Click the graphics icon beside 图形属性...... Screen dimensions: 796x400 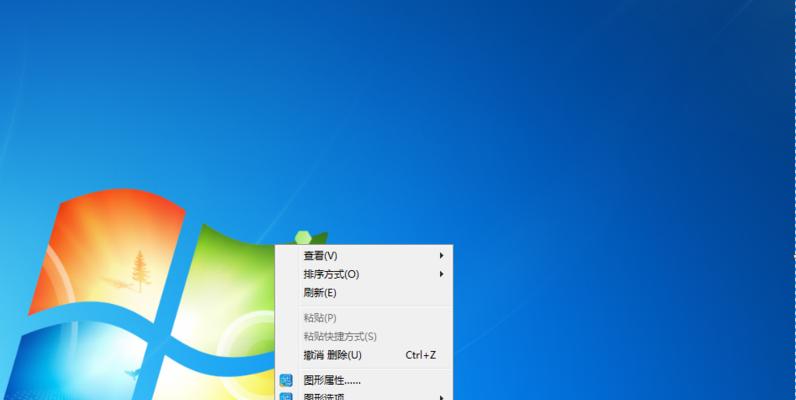[286, 380]
